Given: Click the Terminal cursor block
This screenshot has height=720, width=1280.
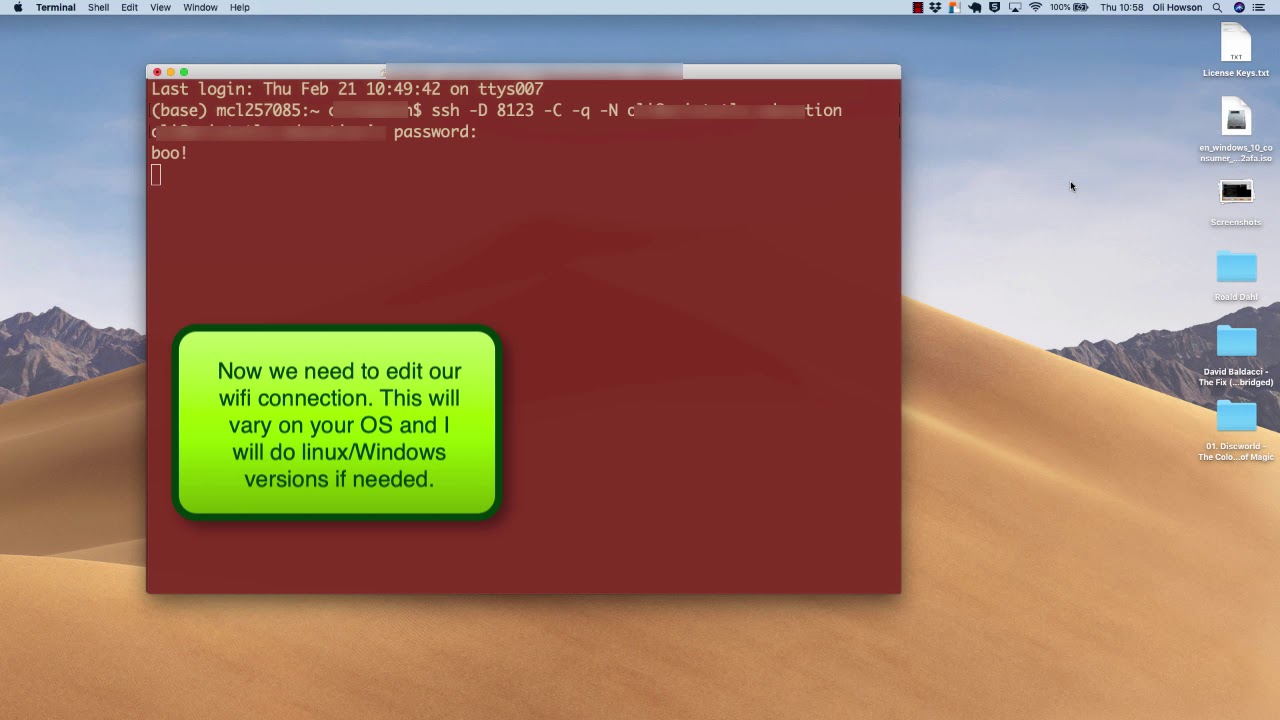Looking at the screenshot, I should (x=156, y=175).
